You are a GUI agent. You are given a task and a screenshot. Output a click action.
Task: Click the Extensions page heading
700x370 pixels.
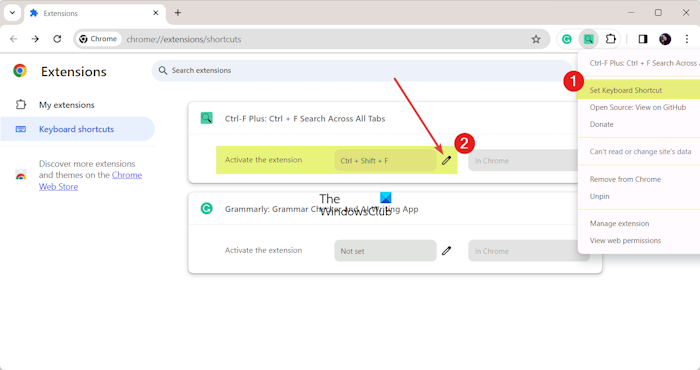74,71
